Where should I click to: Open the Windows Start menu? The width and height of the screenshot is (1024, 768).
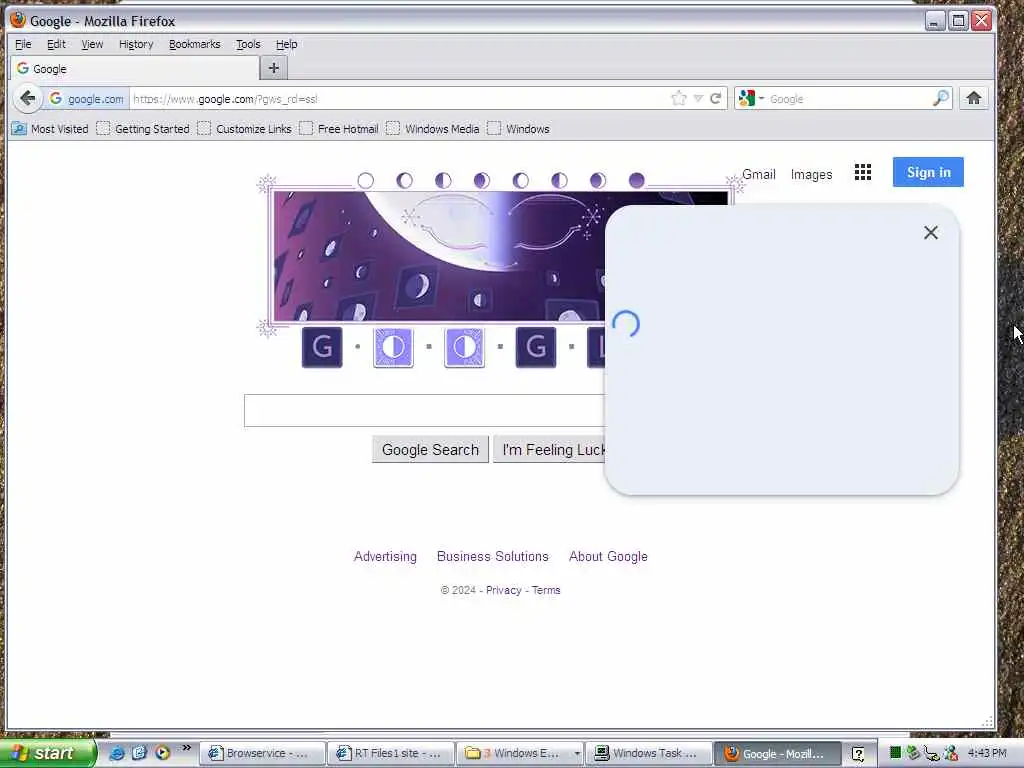pos(47,753)
